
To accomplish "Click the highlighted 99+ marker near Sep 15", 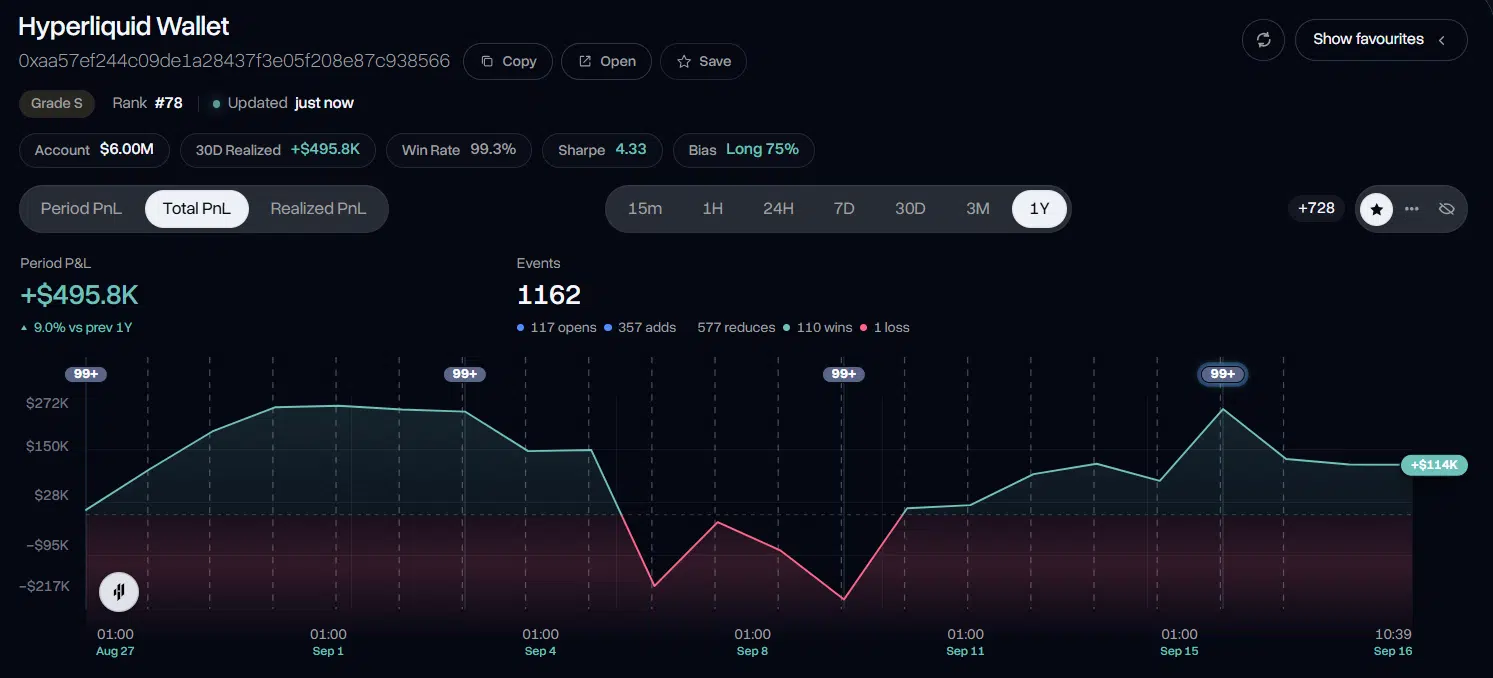I will 1223,374.
